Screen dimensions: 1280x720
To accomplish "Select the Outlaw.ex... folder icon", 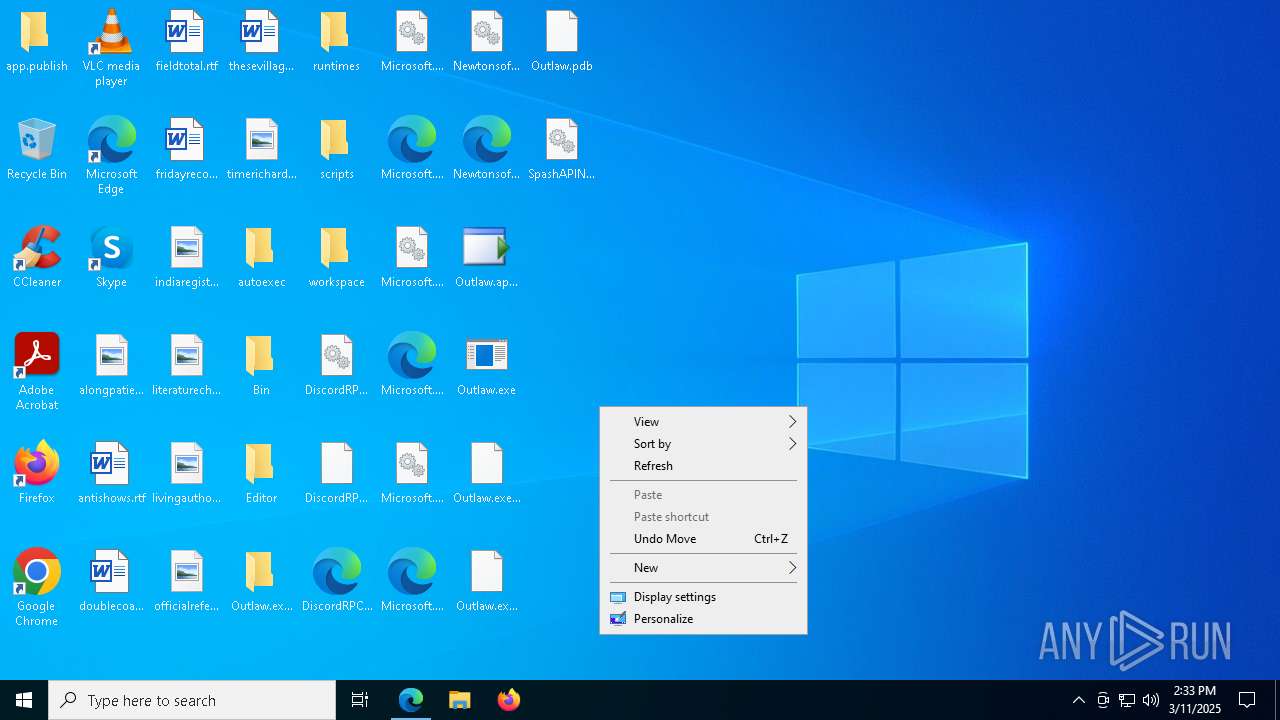I will click(x=261, y=581).
